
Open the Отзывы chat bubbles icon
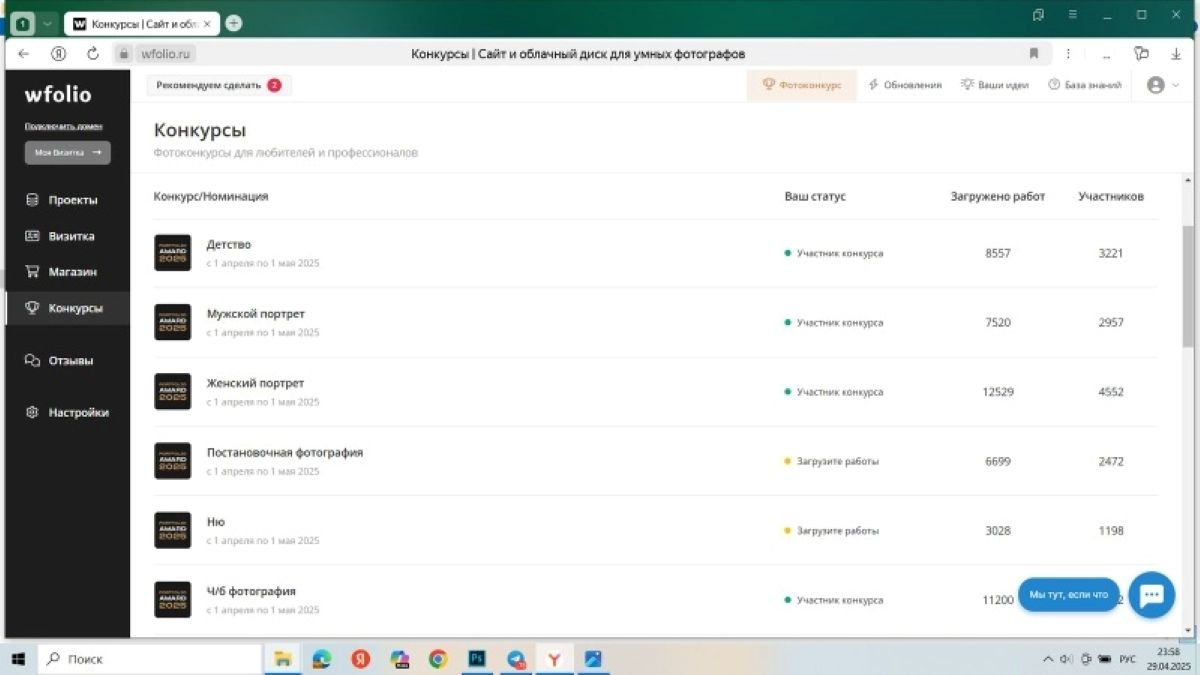(x=32, y=360)
